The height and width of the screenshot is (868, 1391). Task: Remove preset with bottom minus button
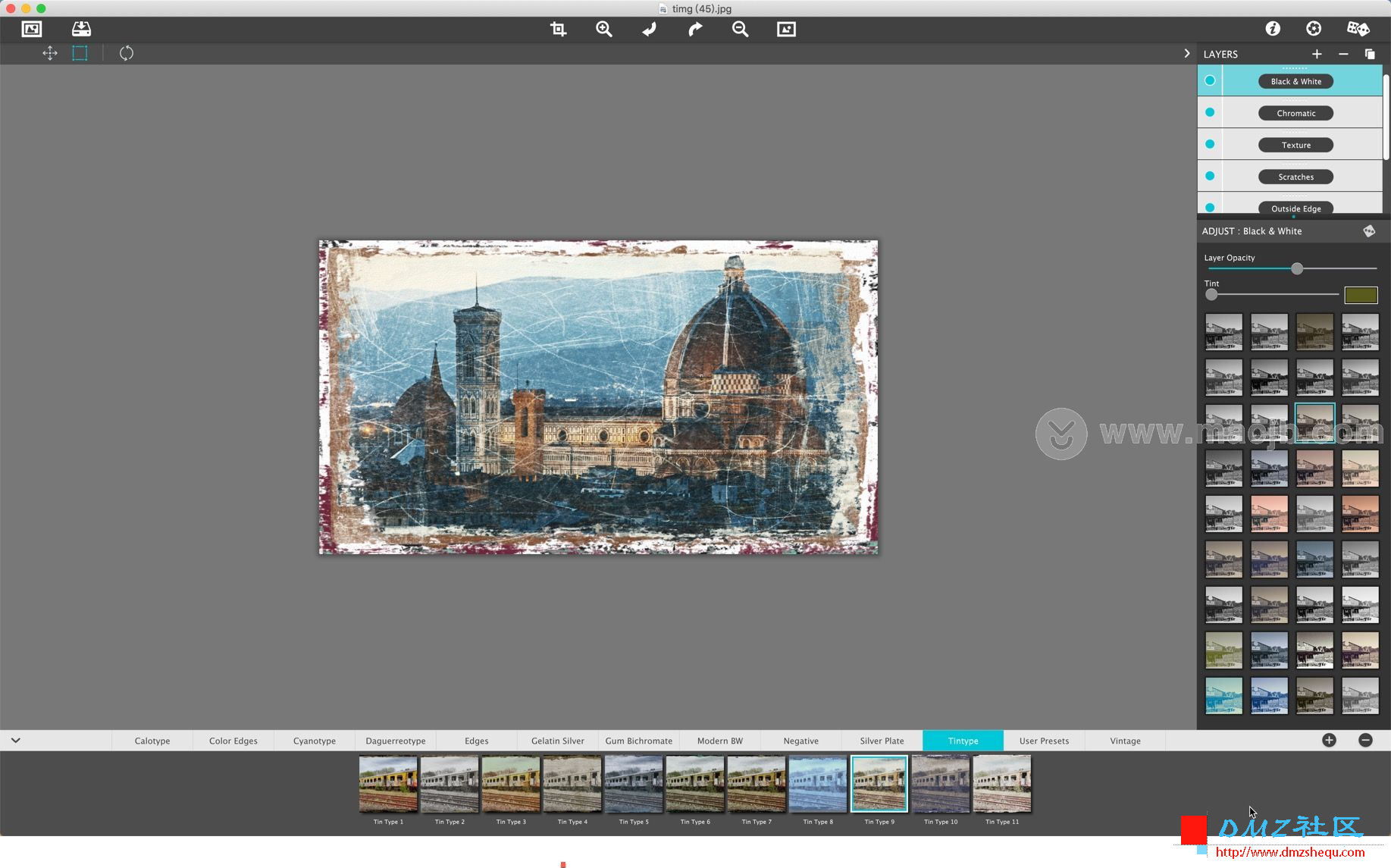(x=1365, y=741)
